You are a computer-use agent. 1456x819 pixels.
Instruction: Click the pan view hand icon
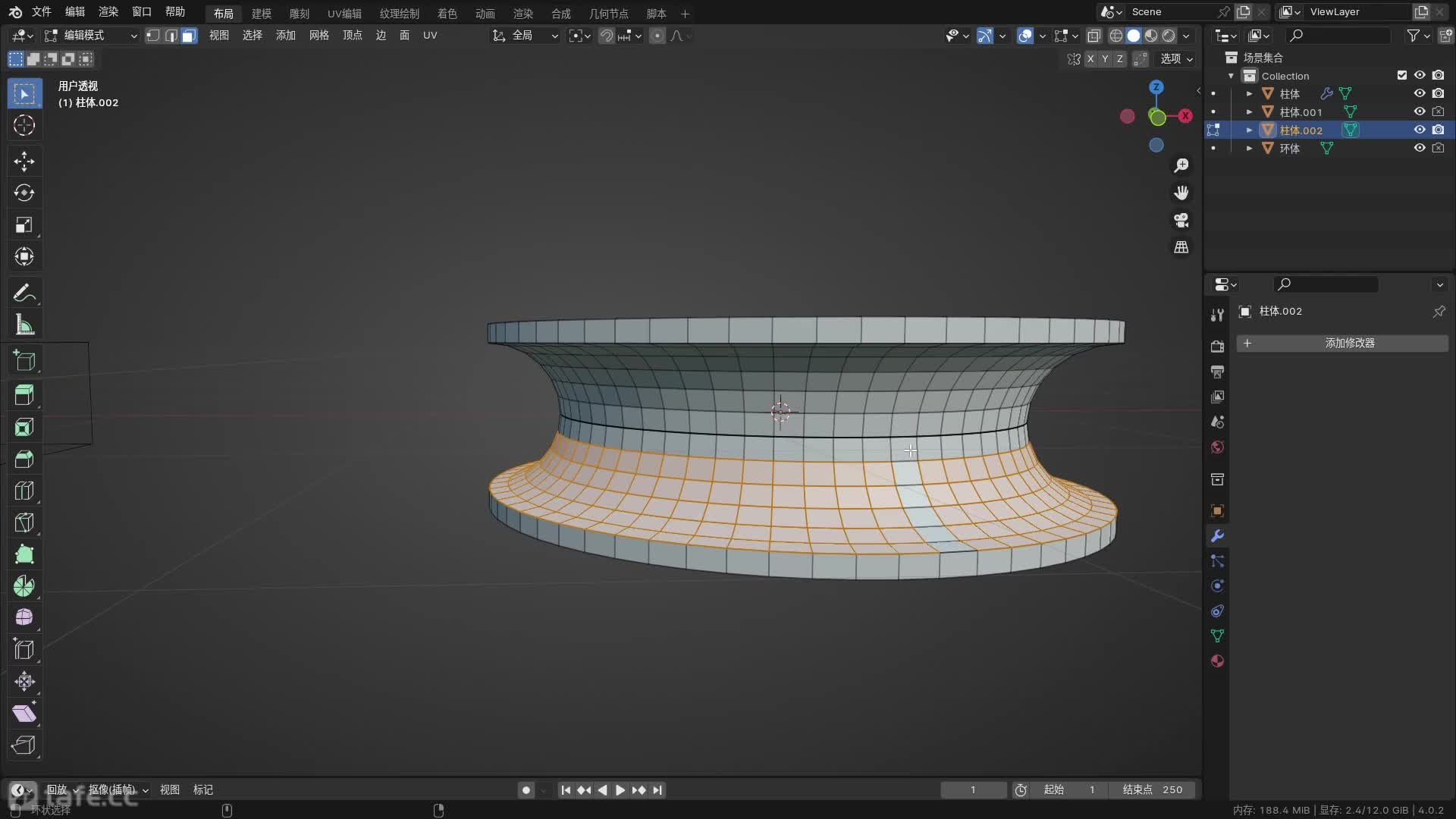[x=1181, y=193]
